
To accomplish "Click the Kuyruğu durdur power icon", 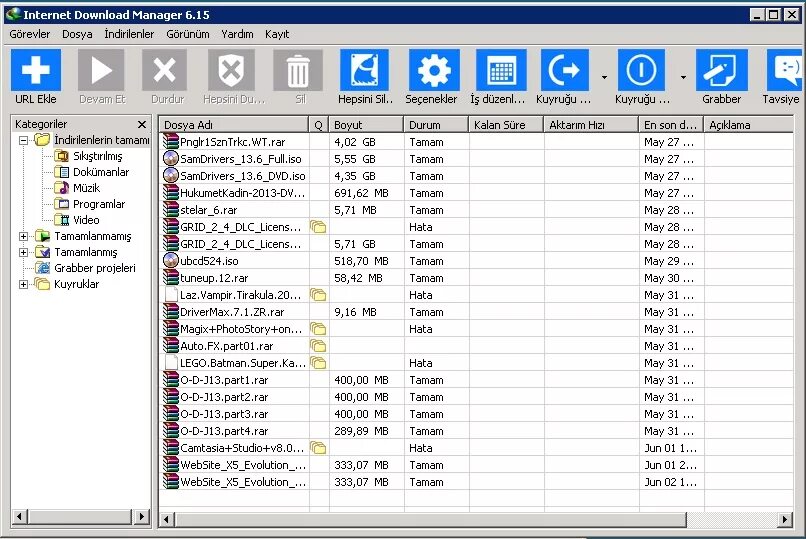I will tap(642, 70).
